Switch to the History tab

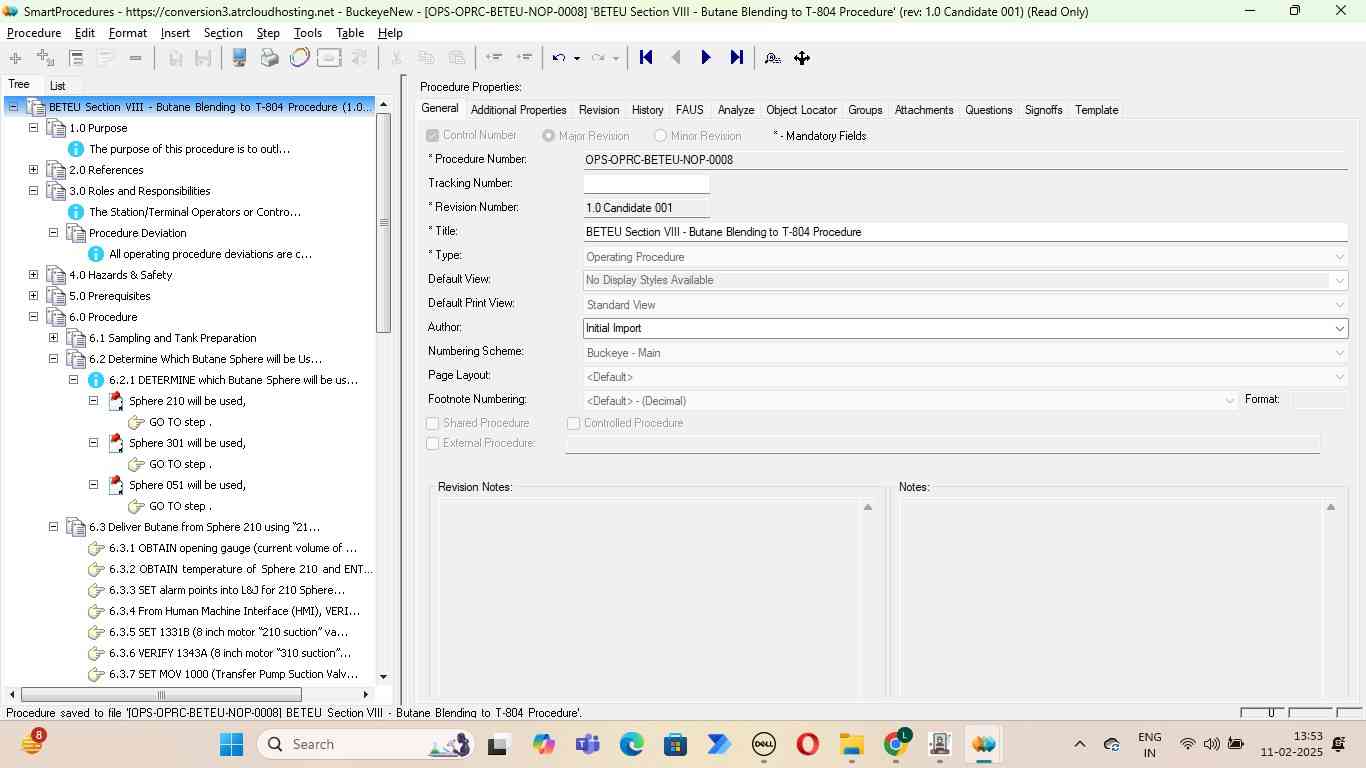coord(647,110)
